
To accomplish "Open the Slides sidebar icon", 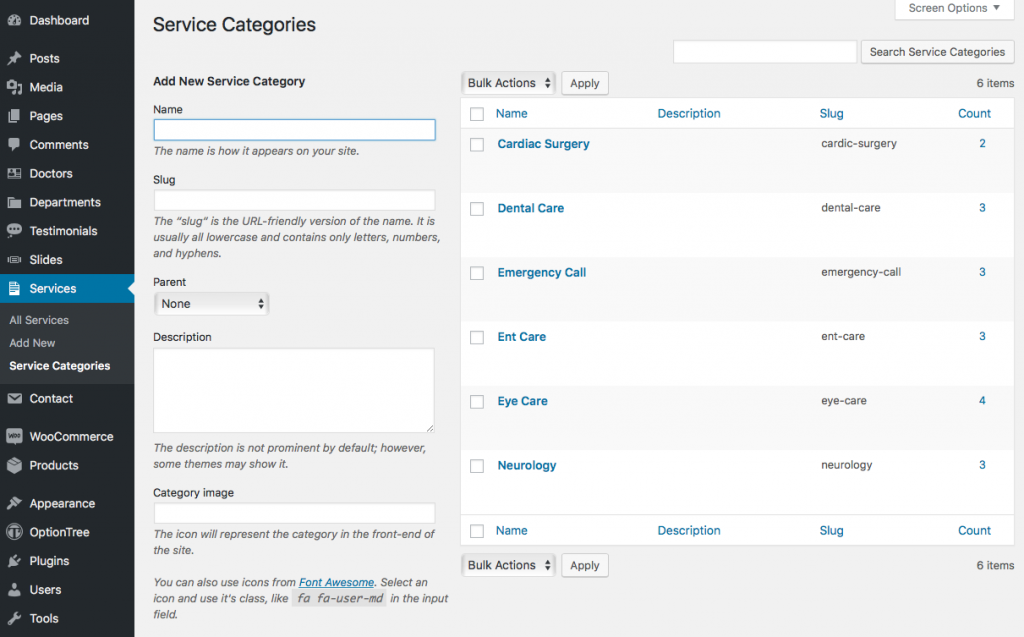I will 14,260.
